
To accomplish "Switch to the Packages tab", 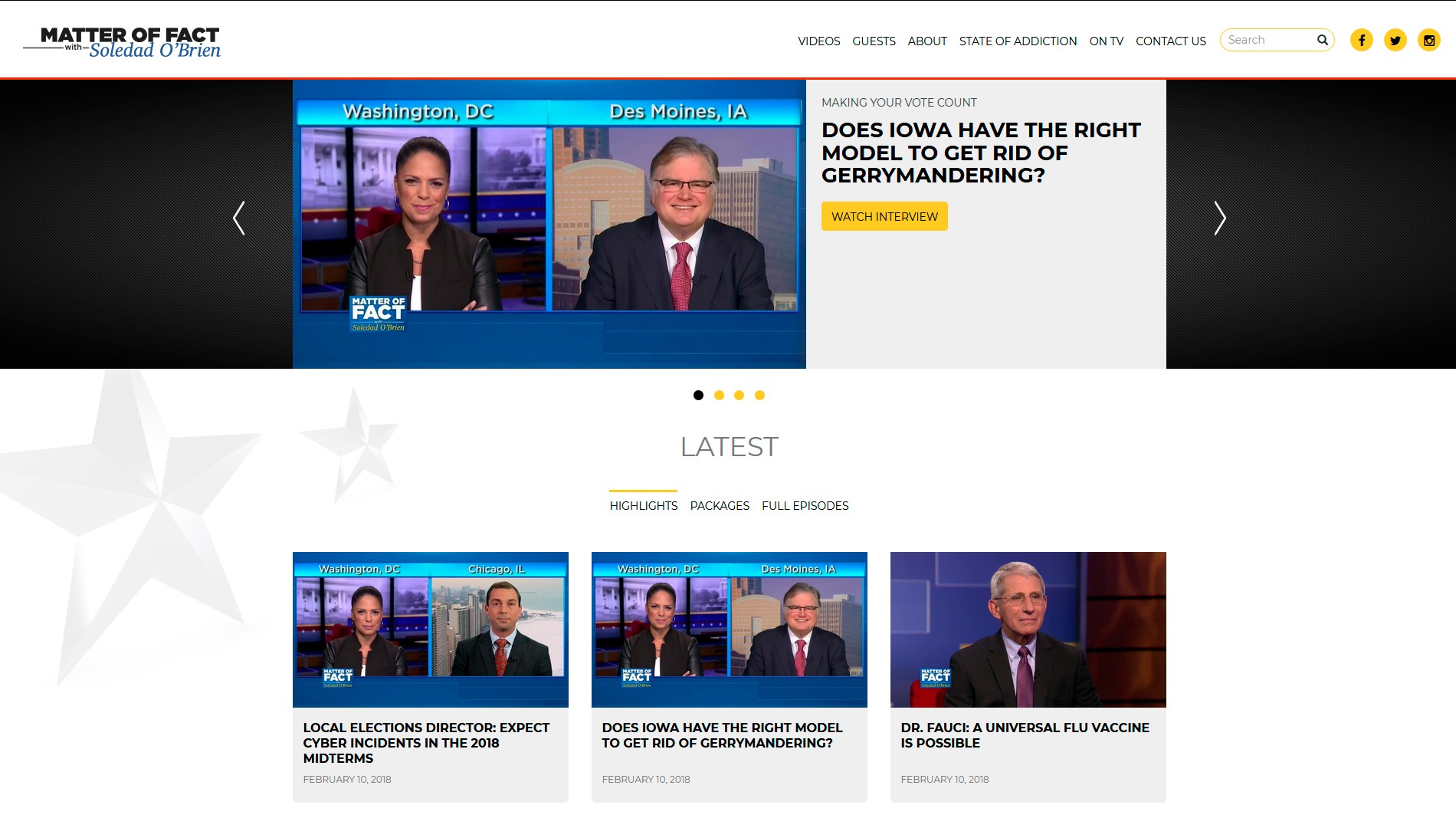I will tap(720, 505).
